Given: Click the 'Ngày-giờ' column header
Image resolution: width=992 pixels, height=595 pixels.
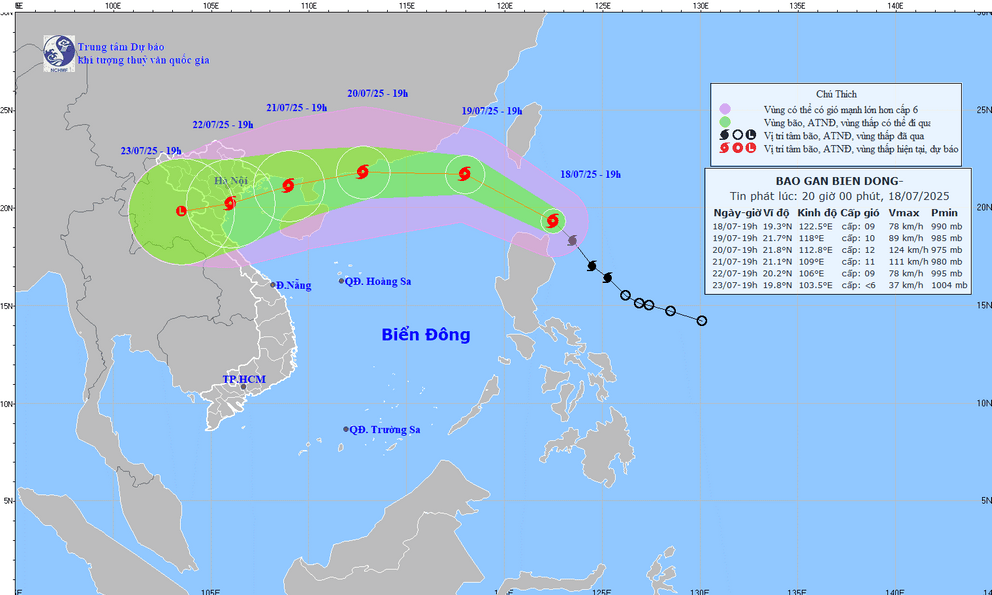Looking at the screenshot, I should click(x=736, y=213).
